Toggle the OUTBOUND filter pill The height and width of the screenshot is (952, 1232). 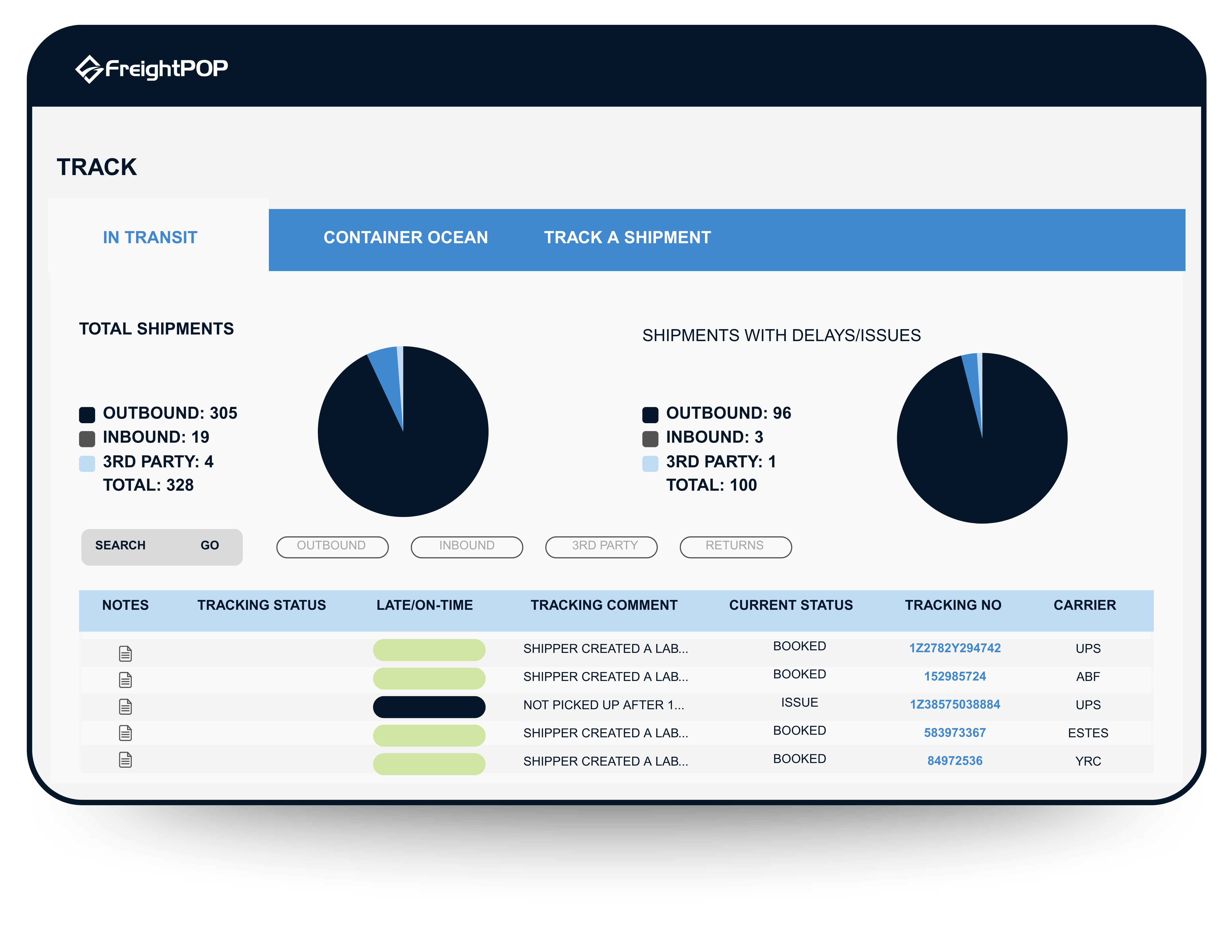tap(332, 546)
